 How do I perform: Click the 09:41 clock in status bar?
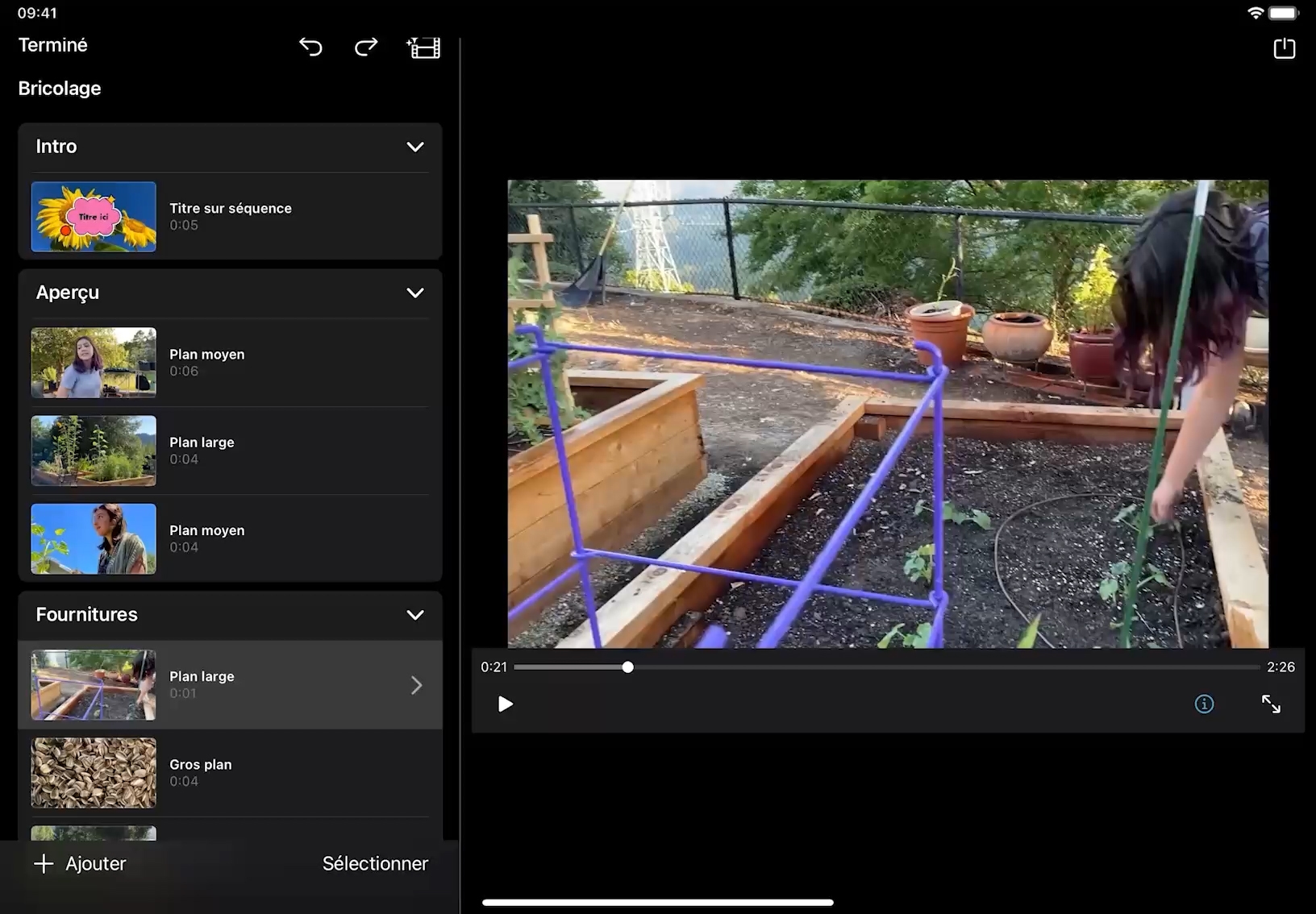pos(37,13)
